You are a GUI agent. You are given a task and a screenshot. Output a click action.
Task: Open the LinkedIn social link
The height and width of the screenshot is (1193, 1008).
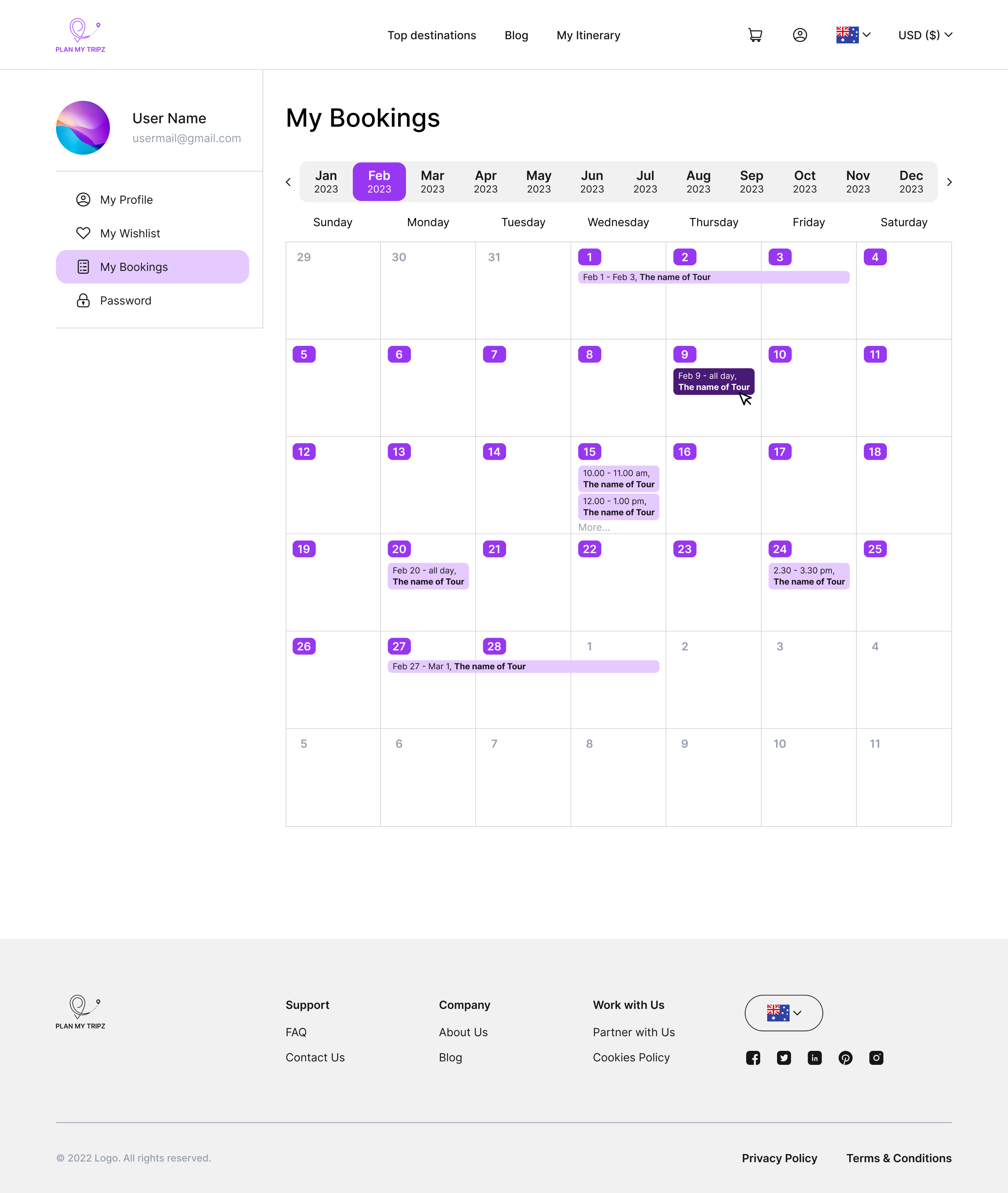pos(814,1058)
